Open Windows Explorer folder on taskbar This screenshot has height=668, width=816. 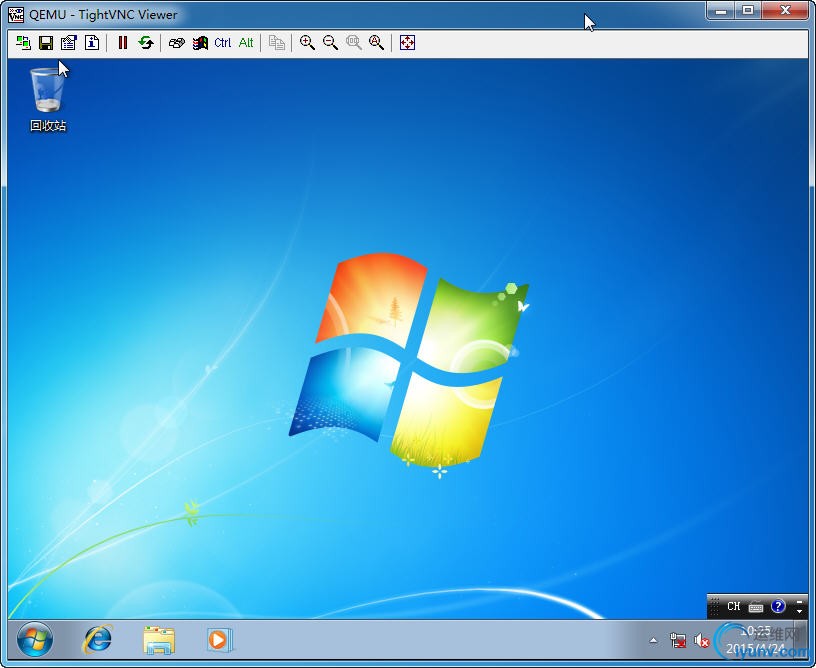click(x=159, y=640)
